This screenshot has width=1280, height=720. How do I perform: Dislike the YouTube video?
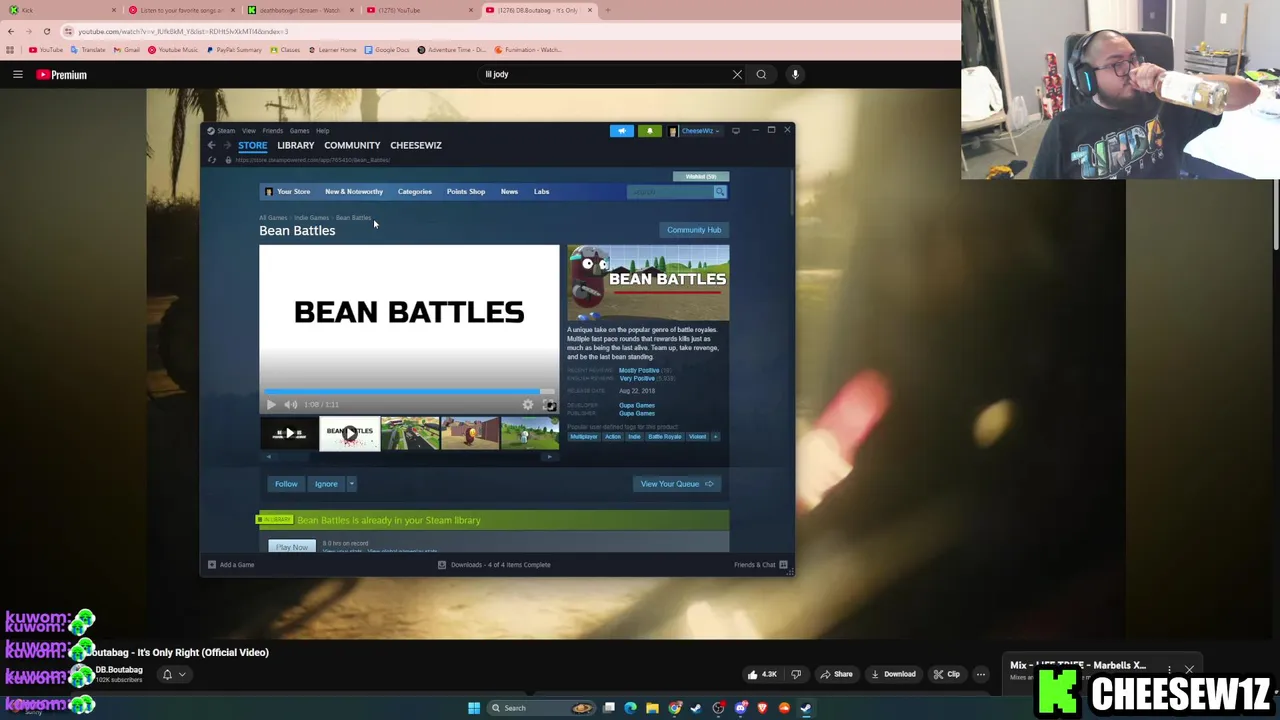tap(796, 675)
